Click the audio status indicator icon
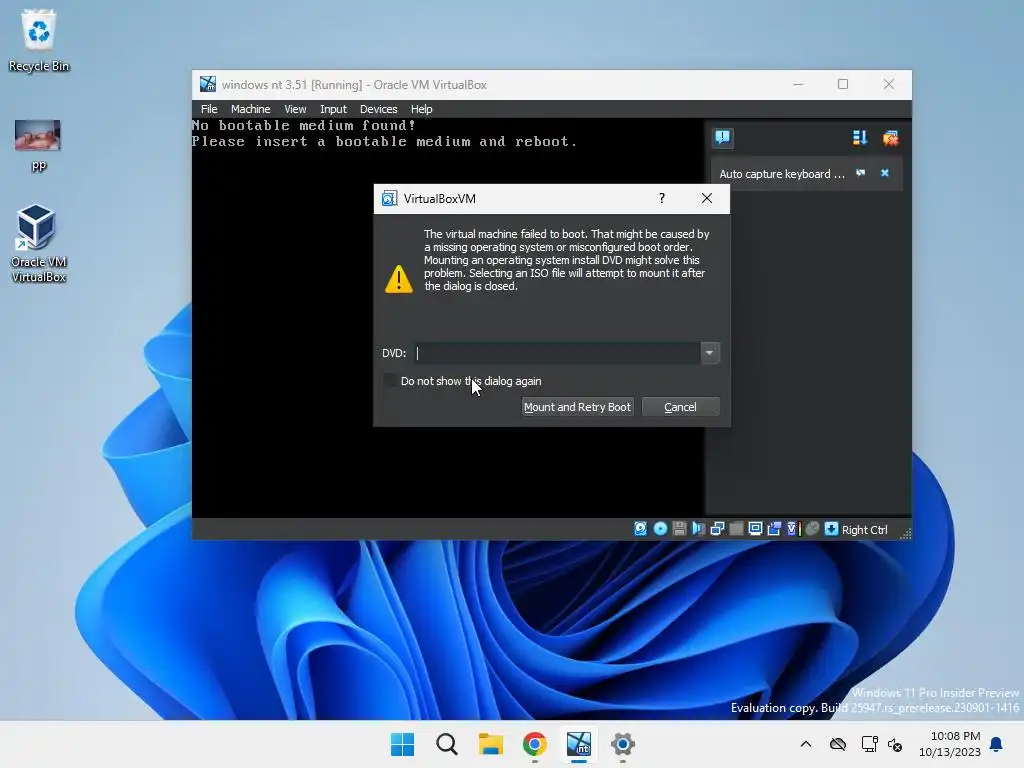 698,529
